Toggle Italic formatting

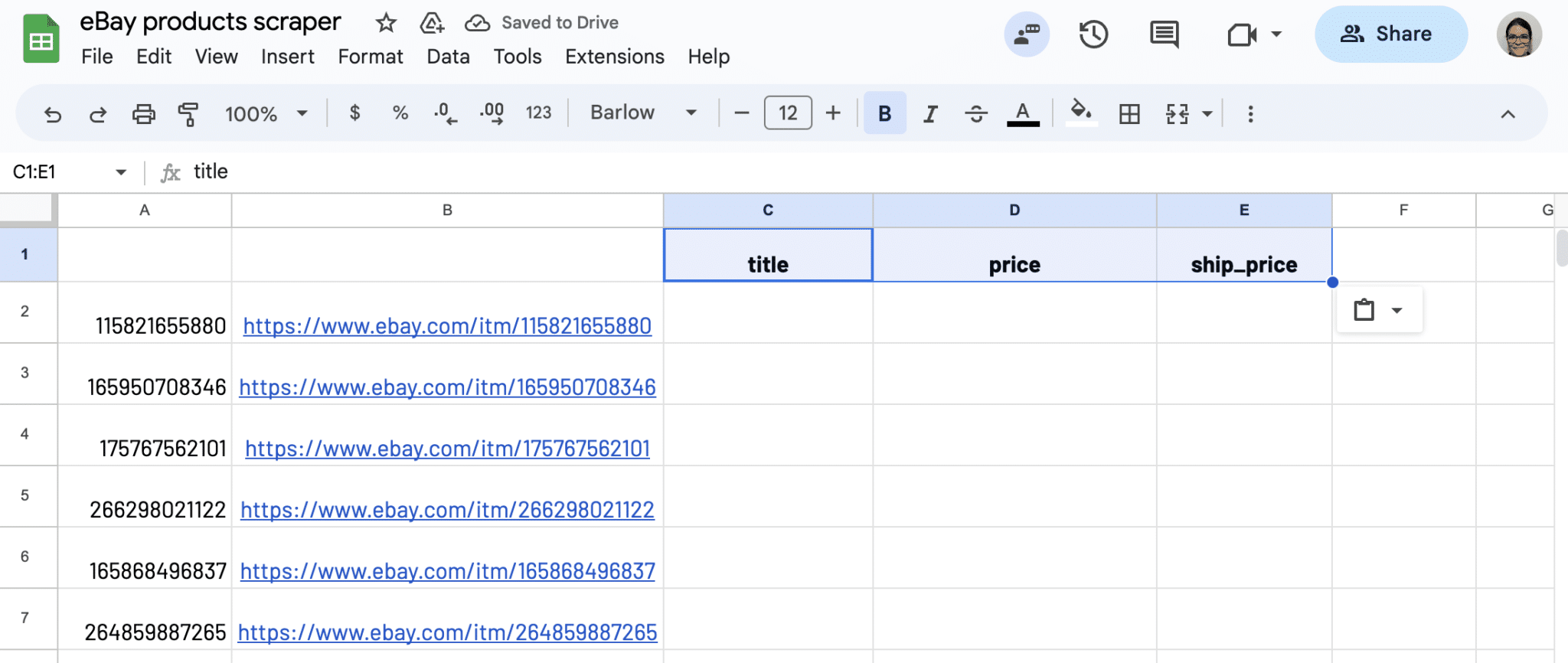pos(930,114)
